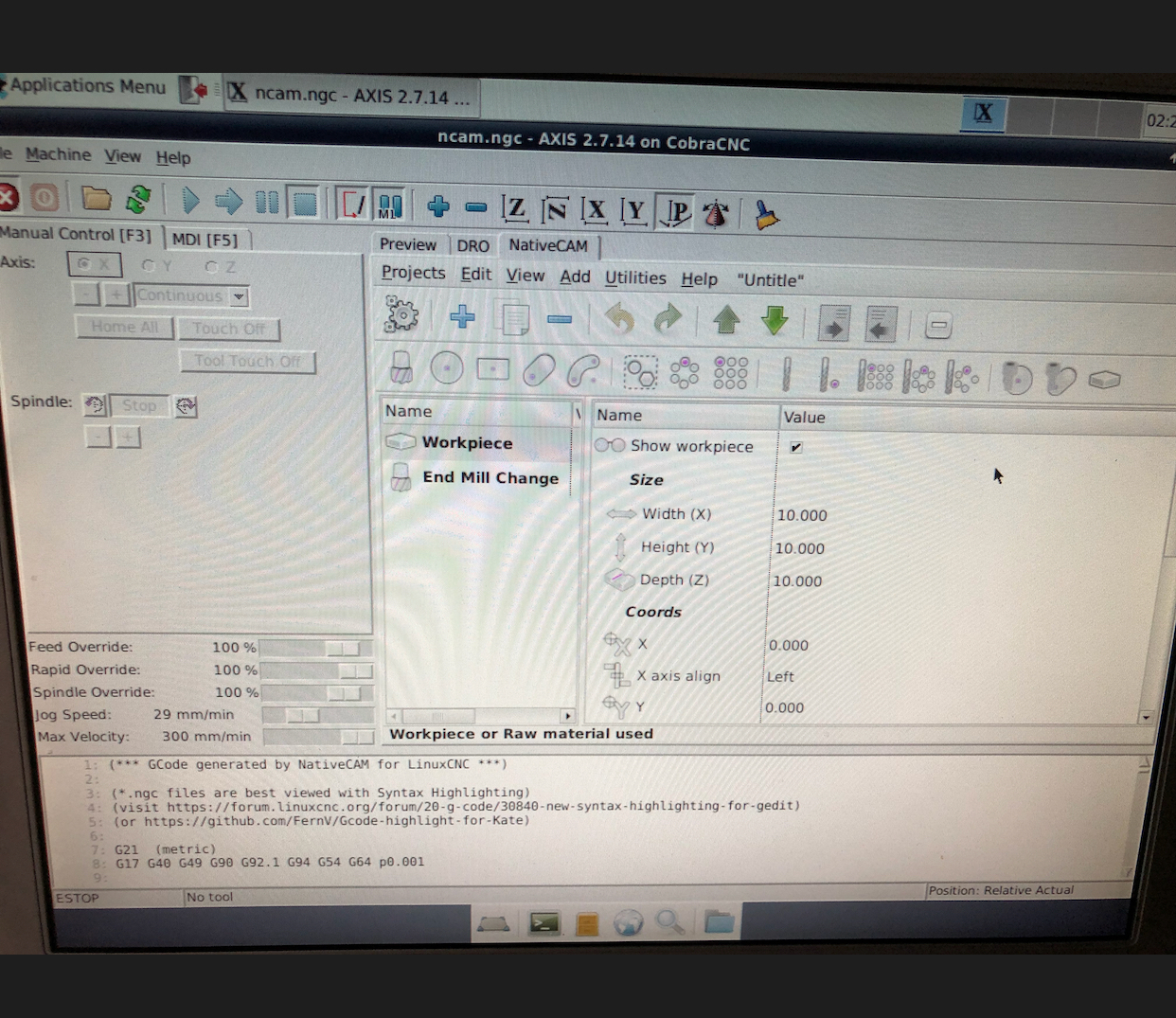This screenshot has width=1176, height=1018.
Task: Open NativeCAM Projects menu
Action: click(413, 273)
